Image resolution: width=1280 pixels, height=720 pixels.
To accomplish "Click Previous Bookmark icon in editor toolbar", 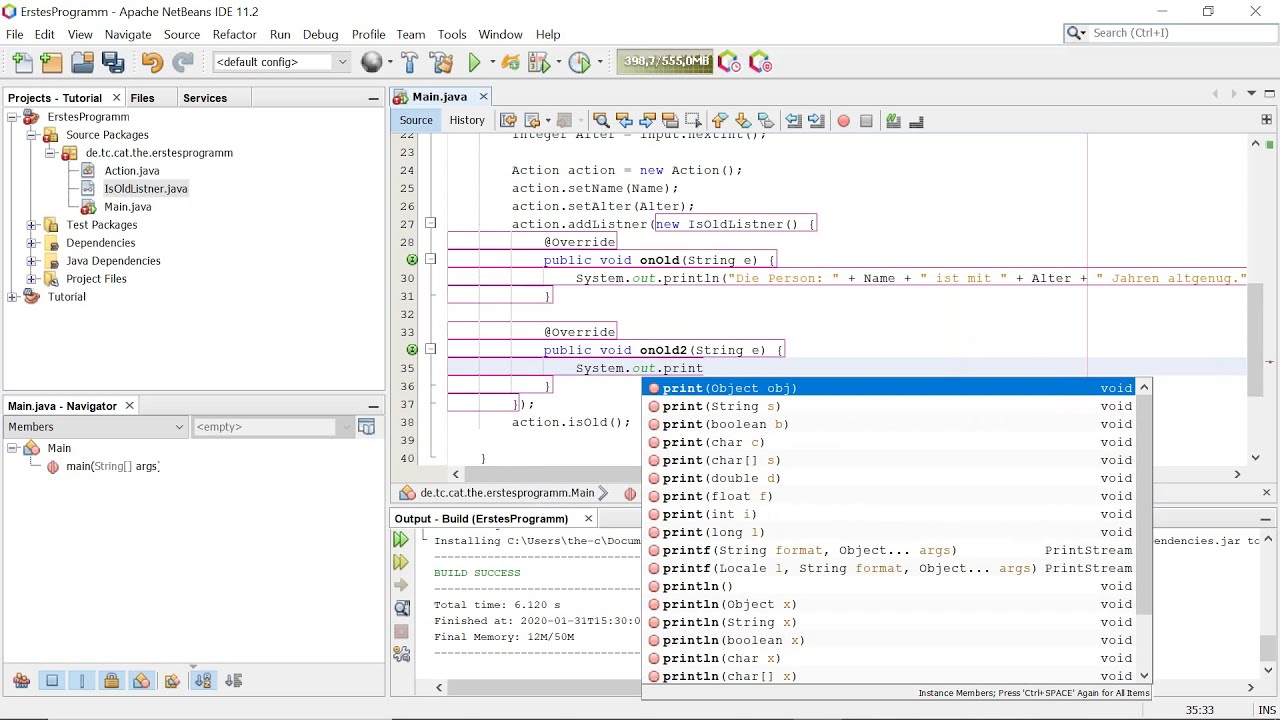I will tap(720, 121).
